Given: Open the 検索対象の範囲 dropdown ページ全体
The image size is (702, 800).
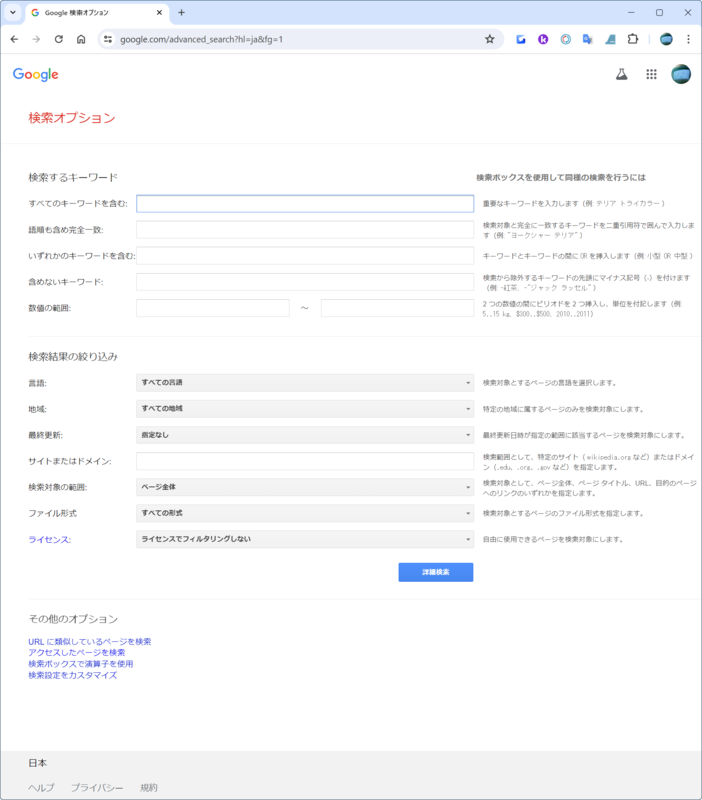Looking at the screenshot, I should (x=305, y=487).
